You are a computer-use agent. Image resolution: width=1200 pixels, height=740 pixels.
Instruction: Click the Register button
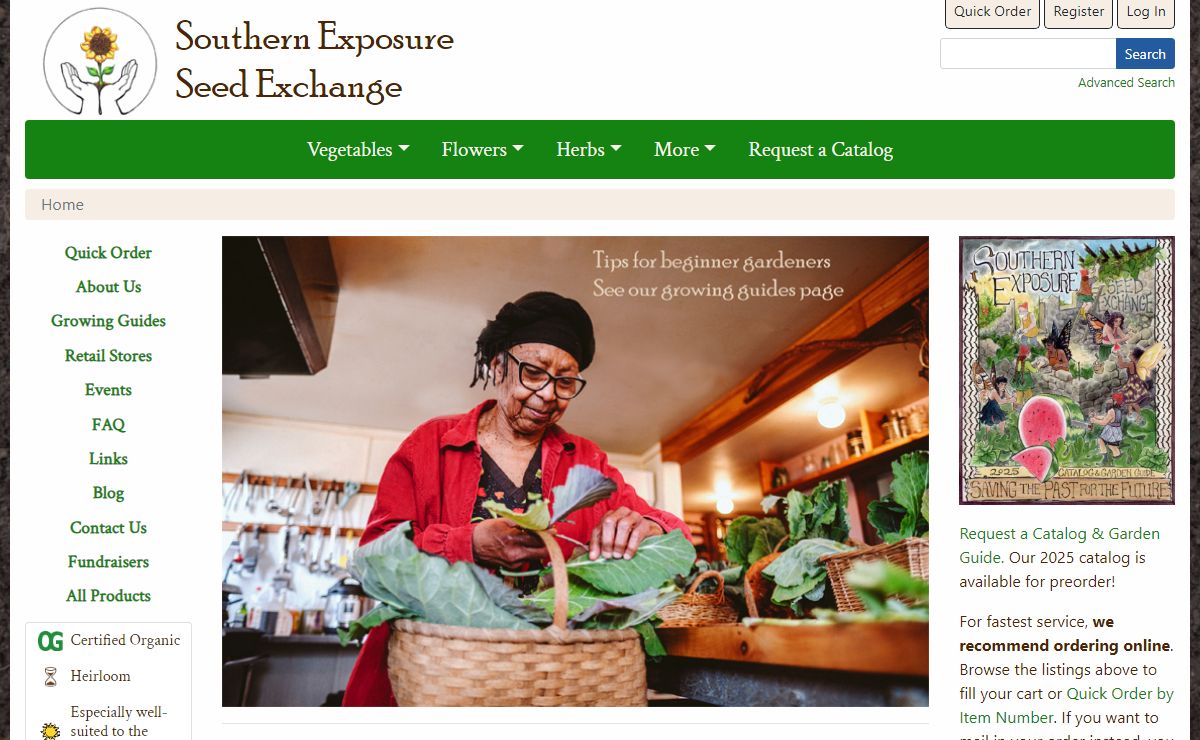(1079, 12)
